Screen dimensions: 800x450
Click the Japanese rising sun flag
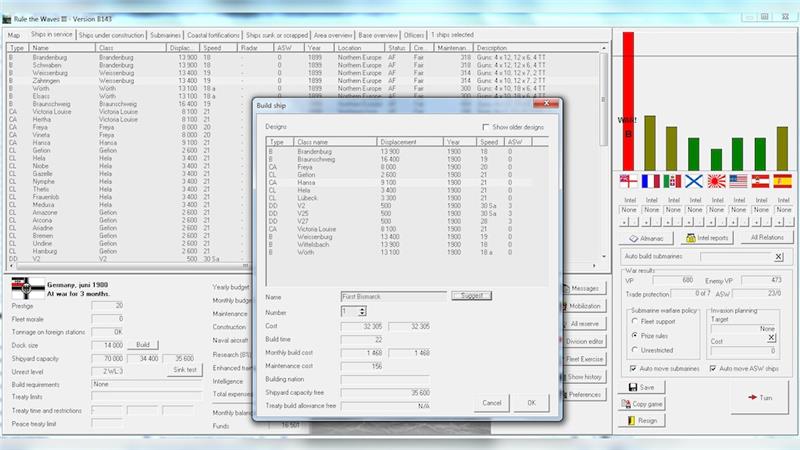(x=716, y=181)
